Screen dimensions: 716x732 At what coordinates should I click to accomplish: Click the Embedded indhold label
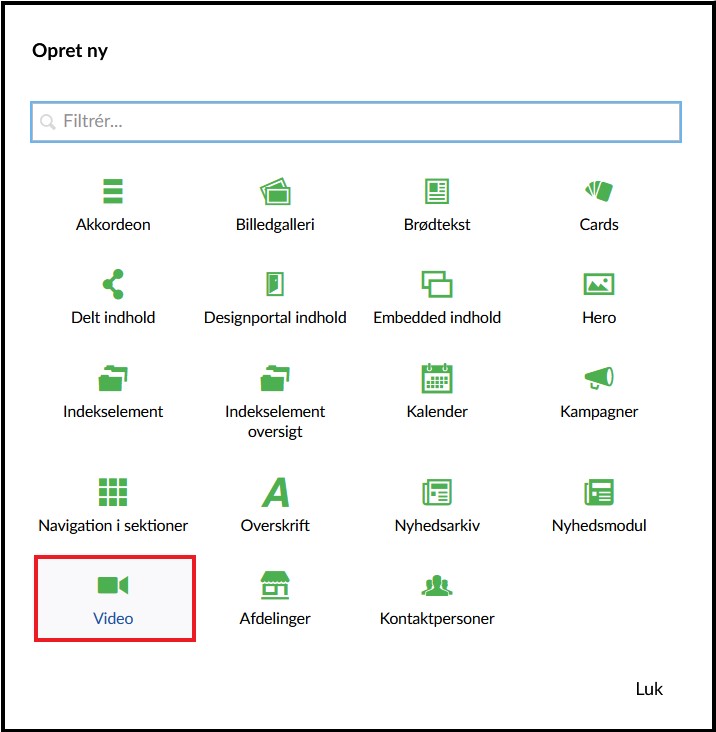(437, 317)
